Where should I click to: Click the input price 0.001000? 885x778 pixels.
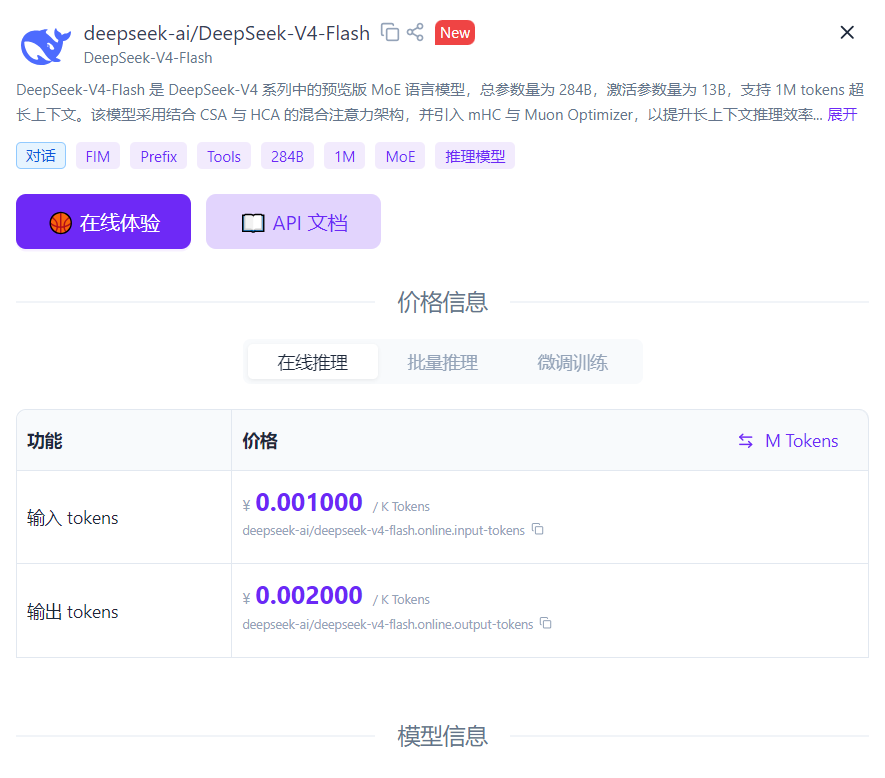(x=309, y=502)
